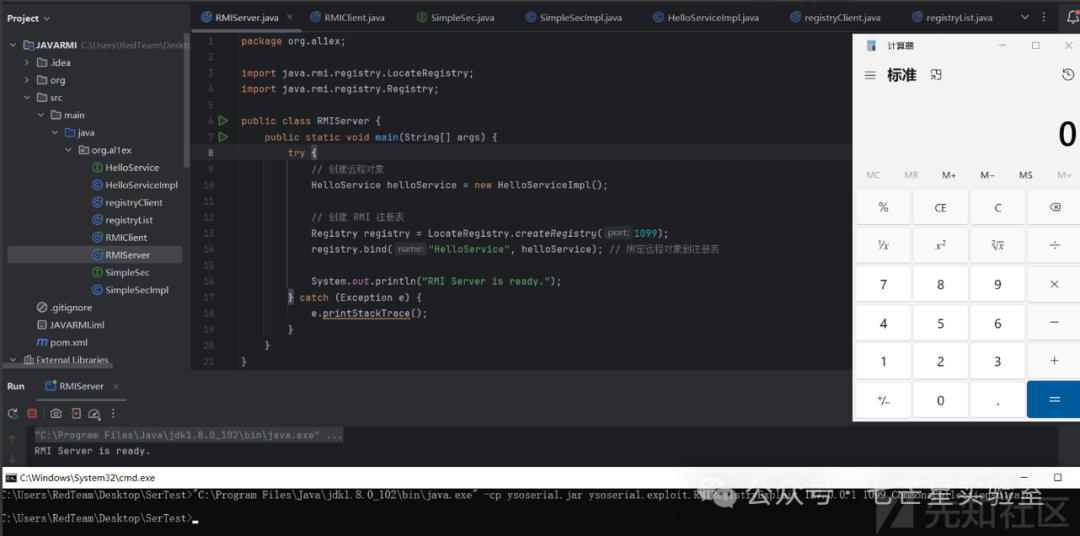The image size is (1080, 536).
Task: Select registryList in project tree
Action: pyautogui.click(x=123, y=220)
